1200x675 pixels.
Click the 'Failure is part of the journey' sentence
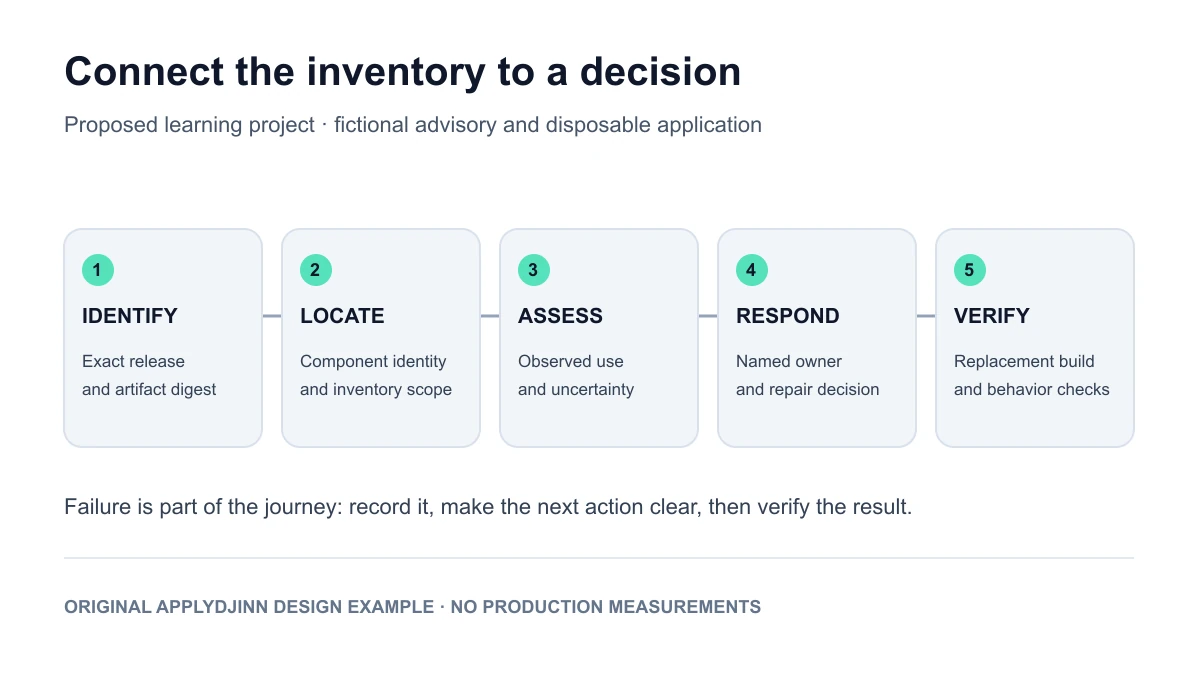pyautogui.click(x=488, y=506)
